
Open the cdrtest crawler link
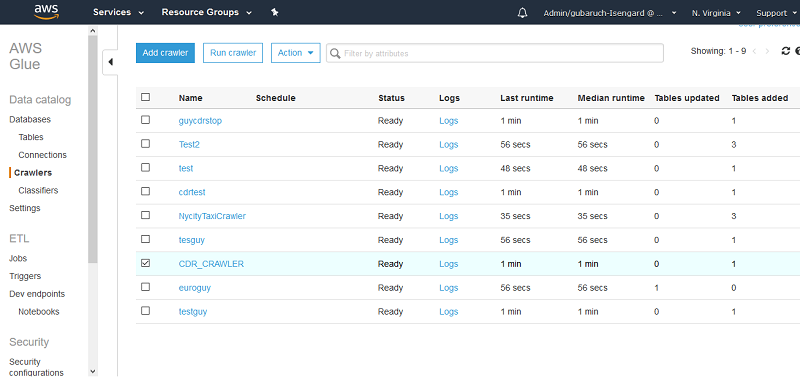pyautogui.click(x=192, y=192)
